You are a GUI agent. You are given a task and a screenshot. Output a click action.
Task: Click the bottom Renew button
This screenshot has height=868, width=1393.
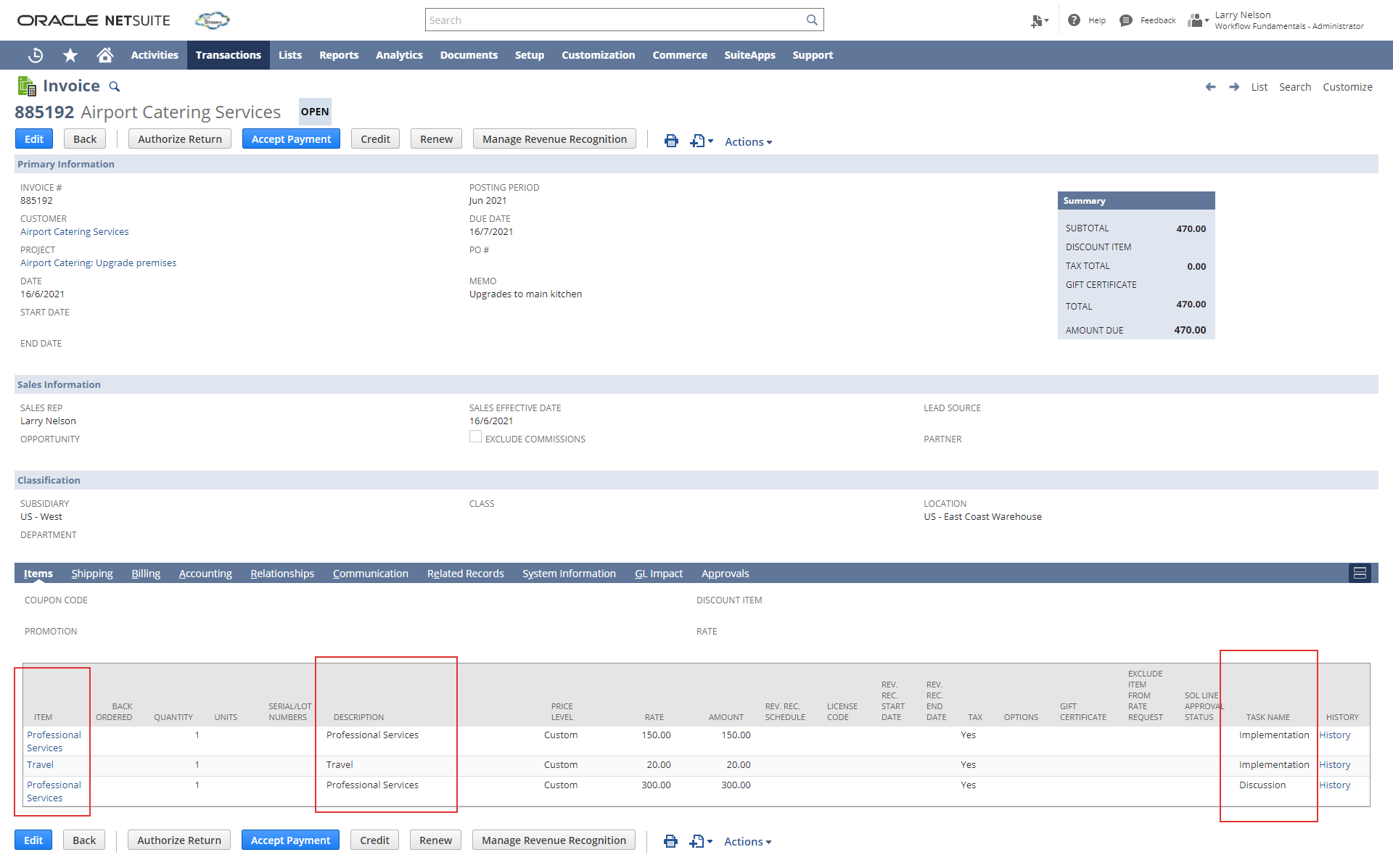435,840
